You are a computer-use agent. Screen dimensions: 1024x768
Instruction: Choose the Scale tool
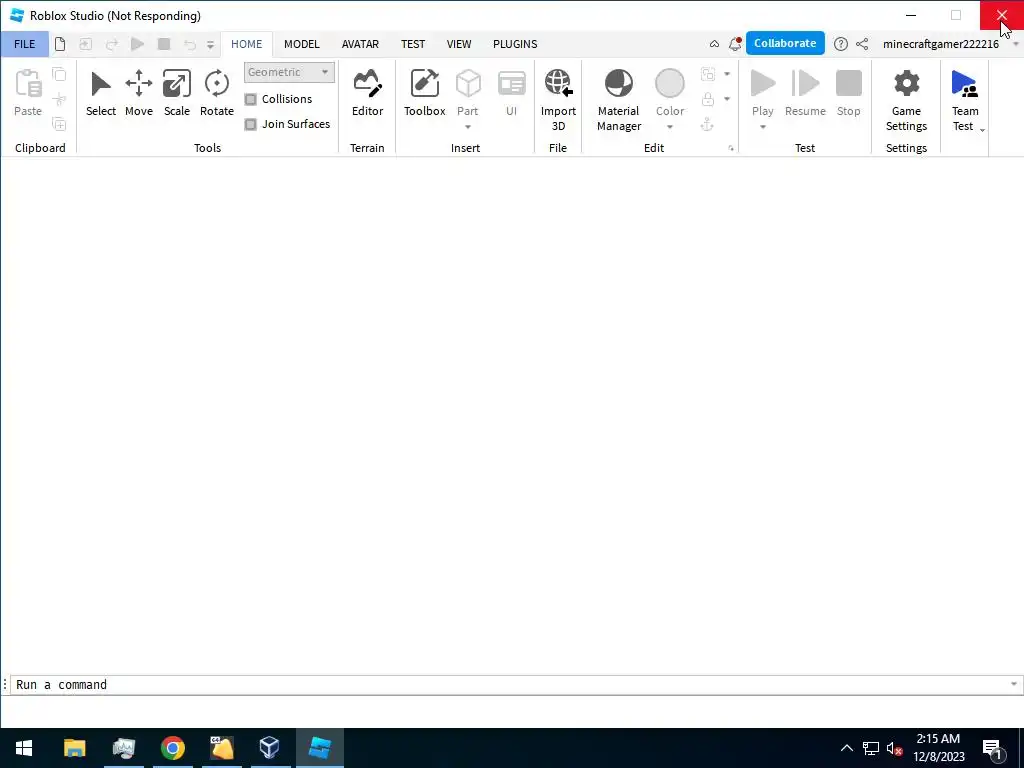(x=176, y=93)
